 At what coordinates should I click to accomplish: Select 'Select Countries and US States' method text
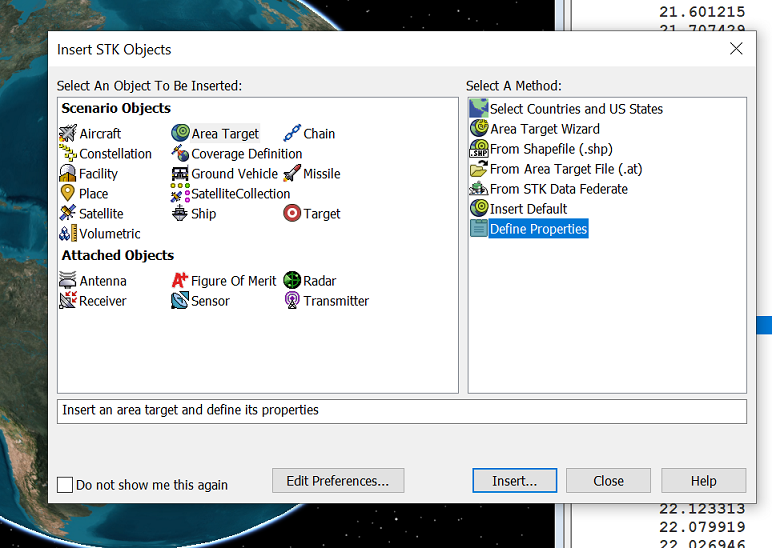tap(576, 109)
